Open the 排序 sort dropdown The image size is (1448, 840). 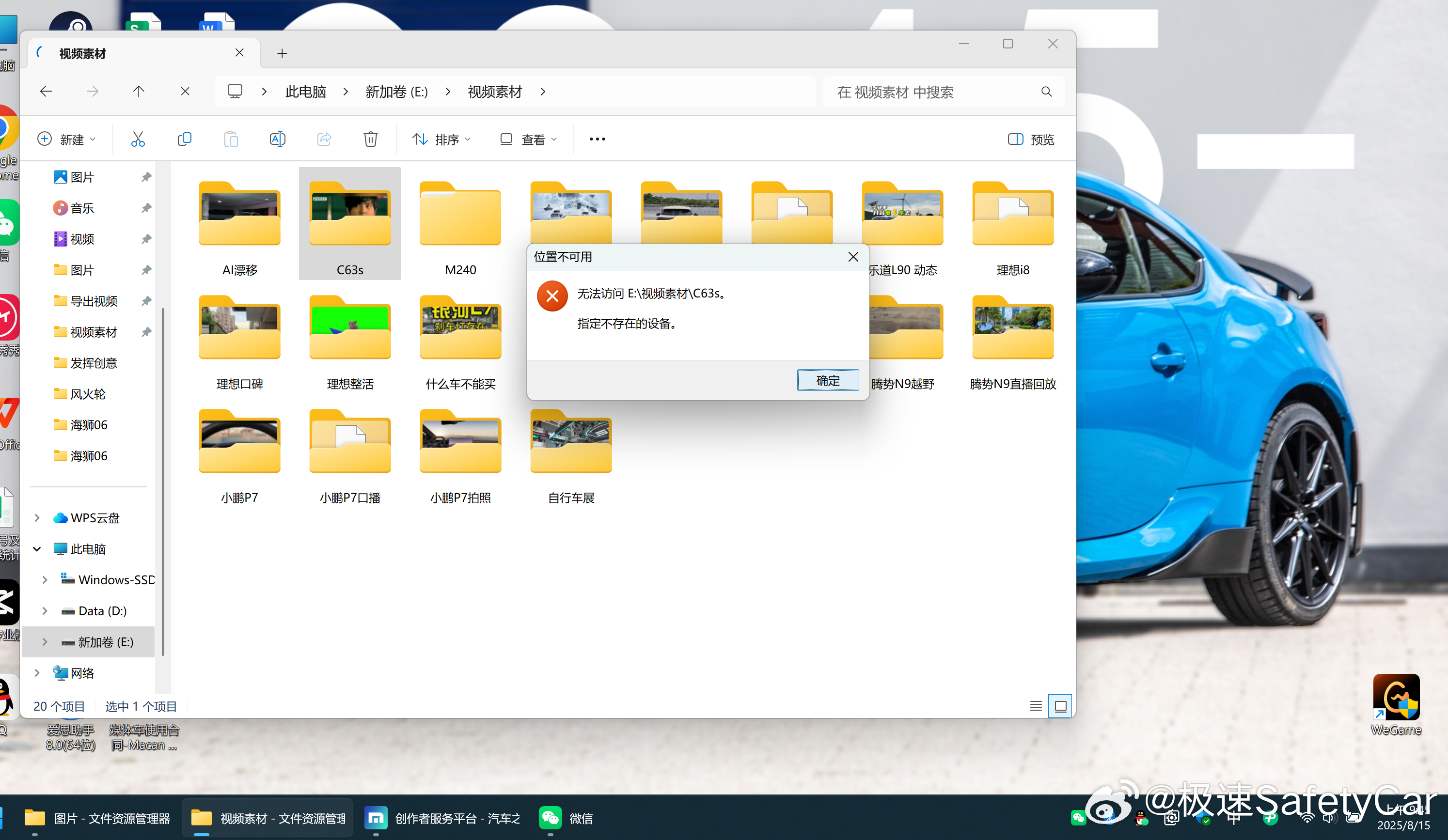point(441,140)
